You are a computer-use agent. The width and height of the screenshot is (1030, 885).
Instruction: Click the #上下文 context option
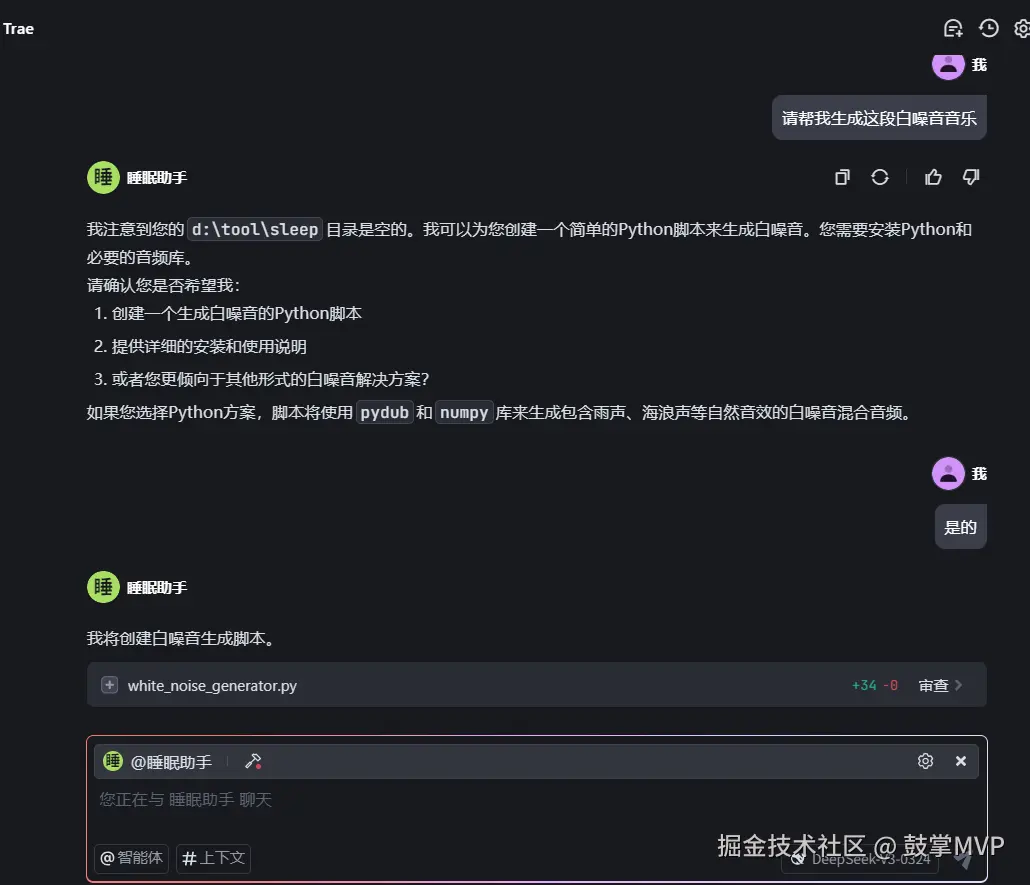[213, 858]
